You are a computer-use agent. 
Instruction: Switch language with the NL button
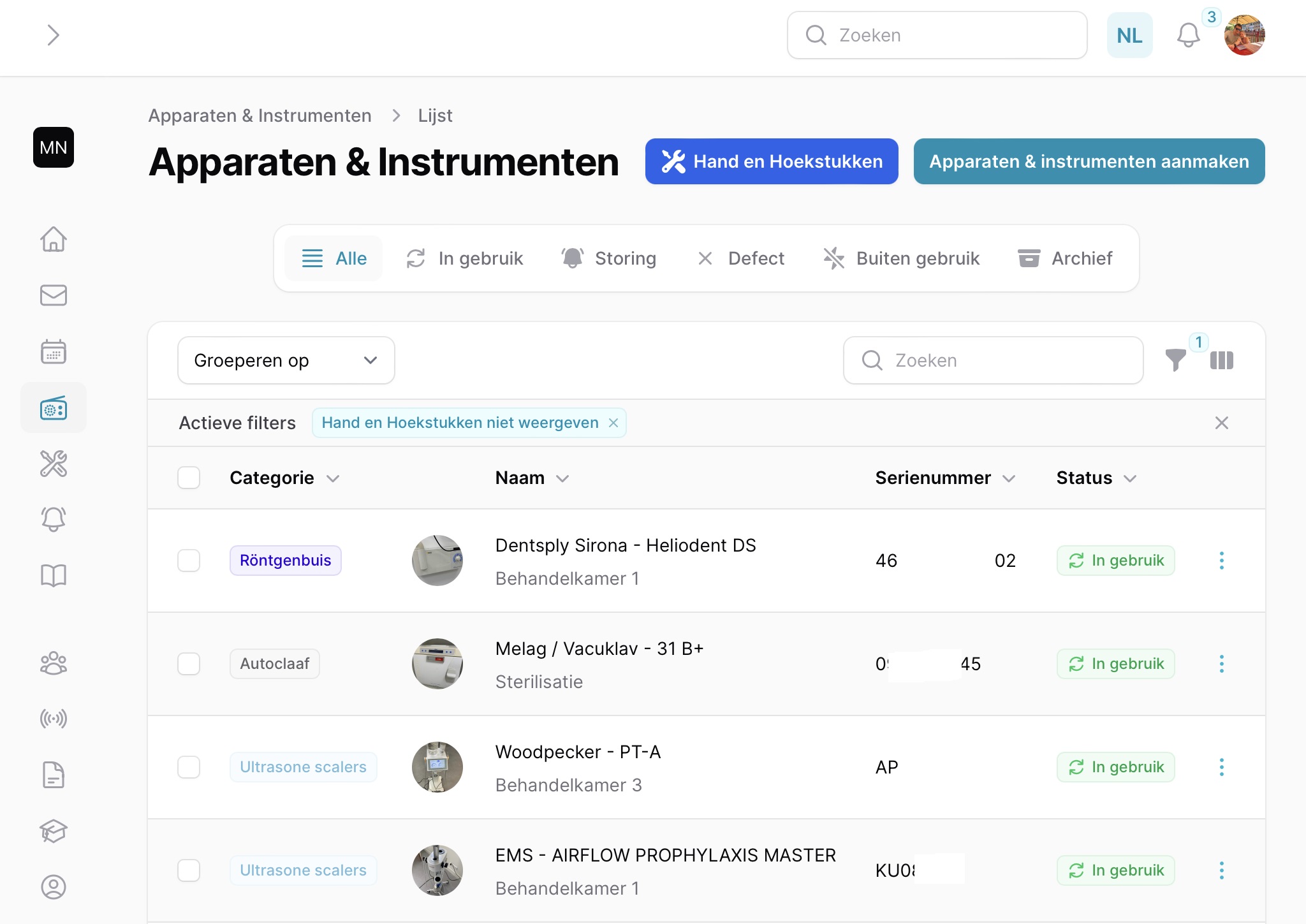click(1129, 35)
